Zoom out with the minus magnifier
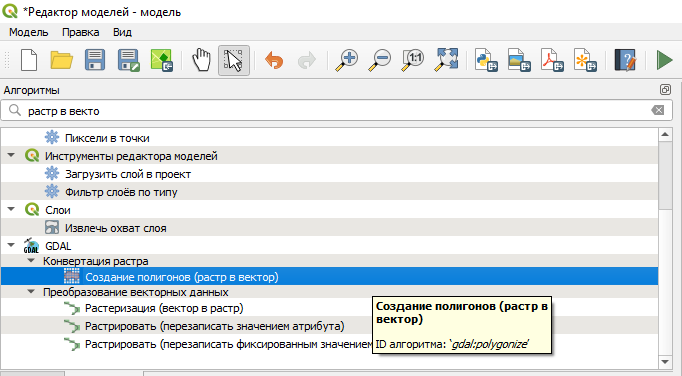Viewport: 682px width, 376px height. click(379, 60)
